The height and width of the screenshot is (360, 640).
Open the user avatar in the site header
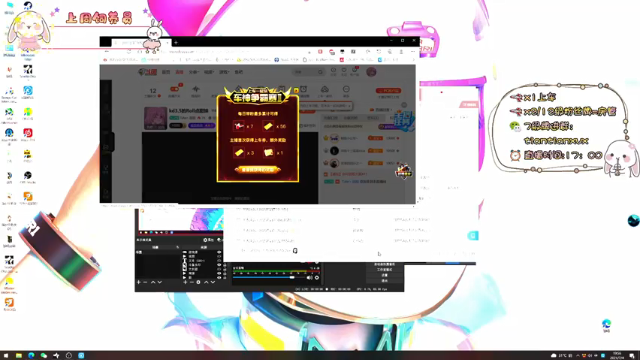(x=371, y=72)
